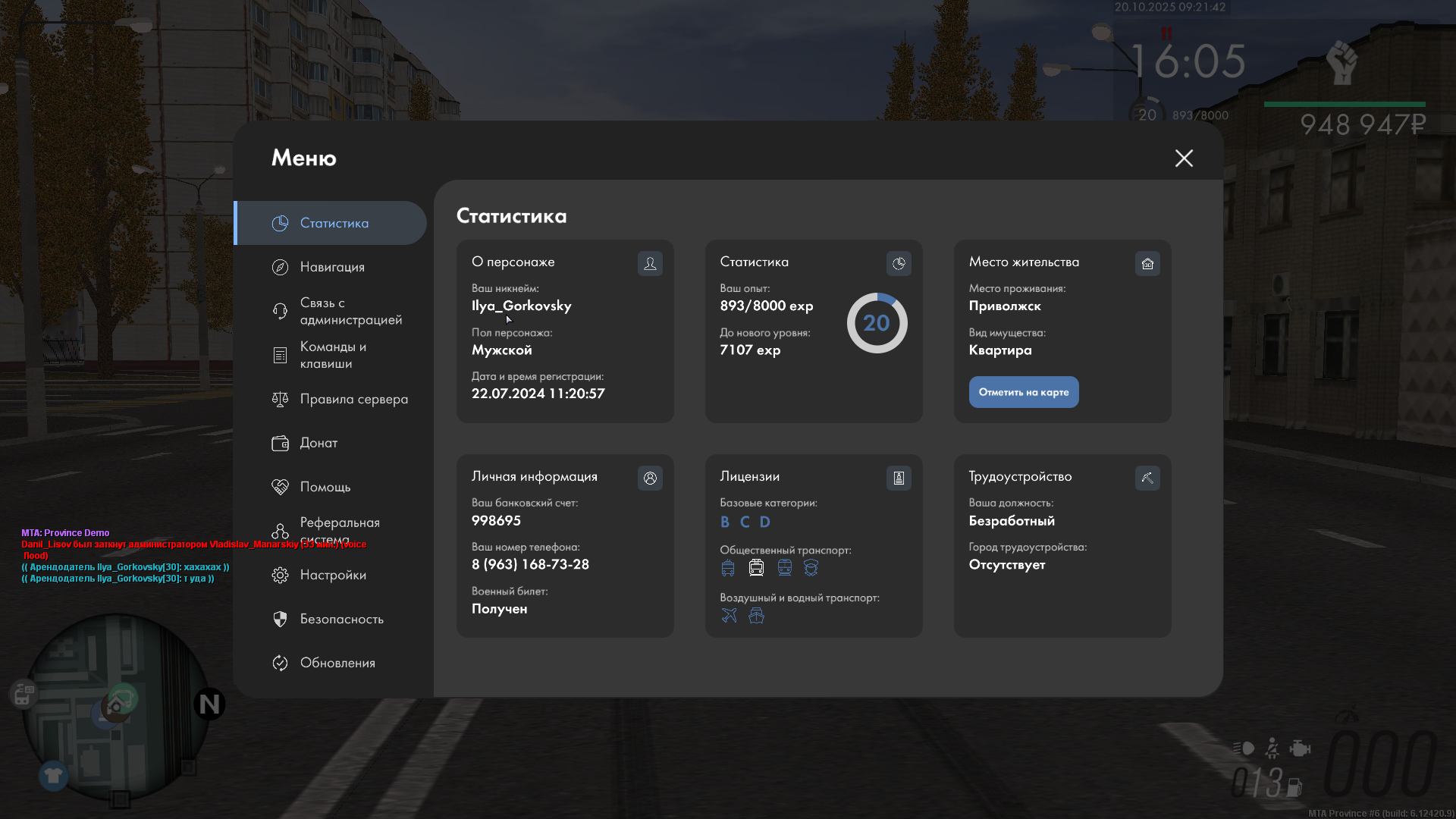The height and width of the screenshot is (819, 1456).
Task: Open the Донат section
Action: point(318,443)
